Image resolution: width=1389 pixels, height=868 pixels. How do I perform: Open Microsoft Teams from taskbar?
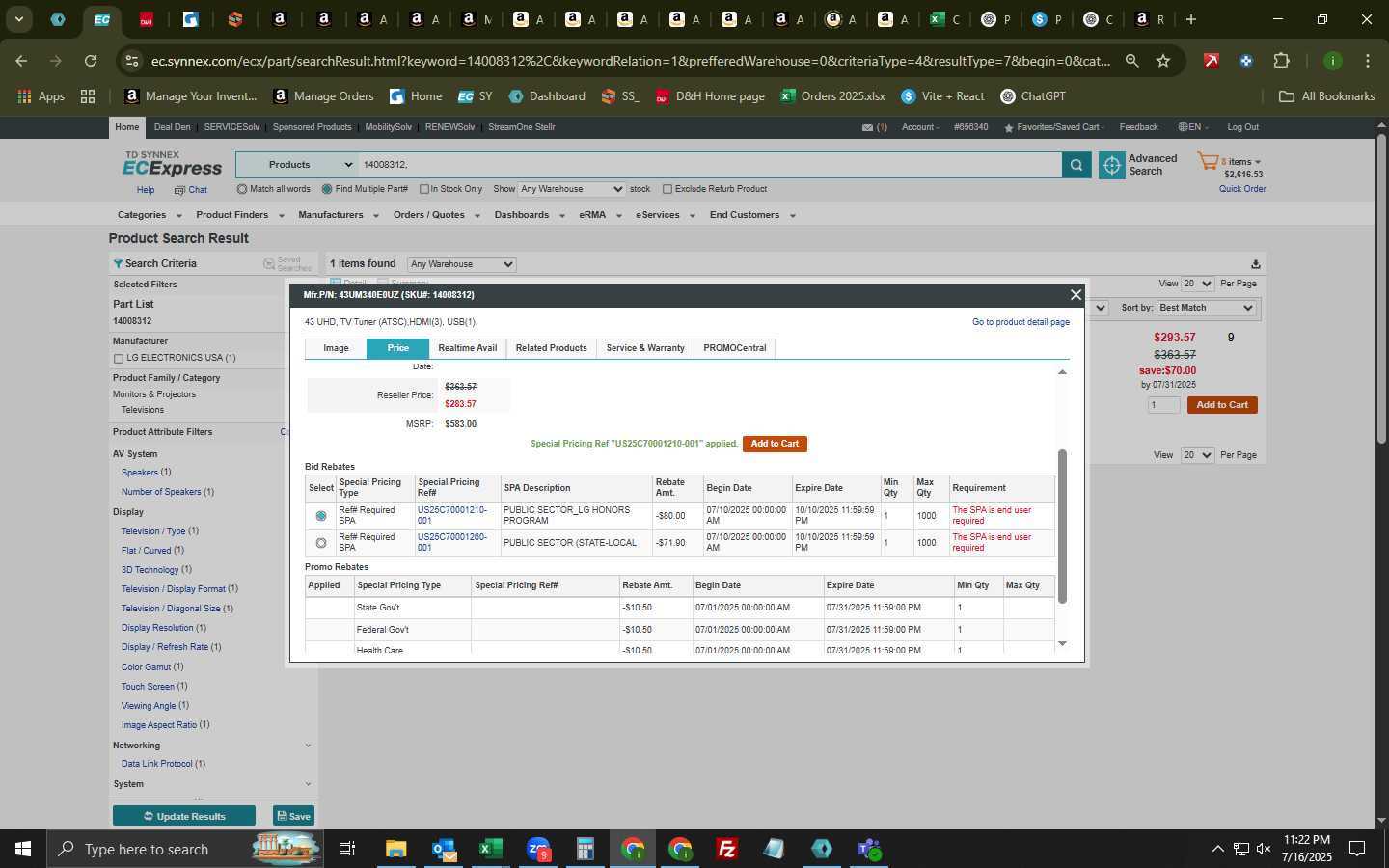(869, 849)
